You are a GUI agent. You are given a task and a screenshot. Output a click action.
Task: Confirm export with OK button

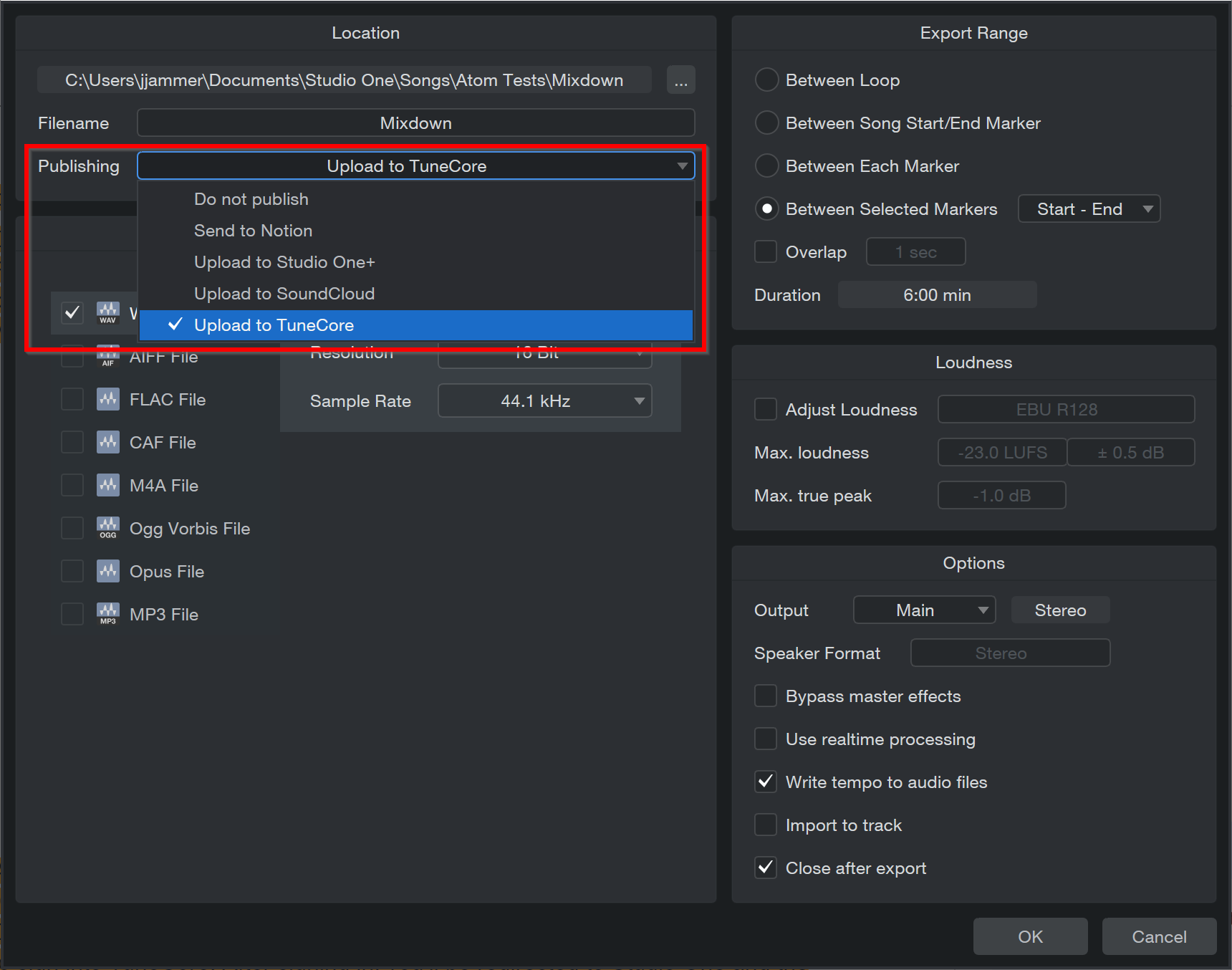point(1030,936)
